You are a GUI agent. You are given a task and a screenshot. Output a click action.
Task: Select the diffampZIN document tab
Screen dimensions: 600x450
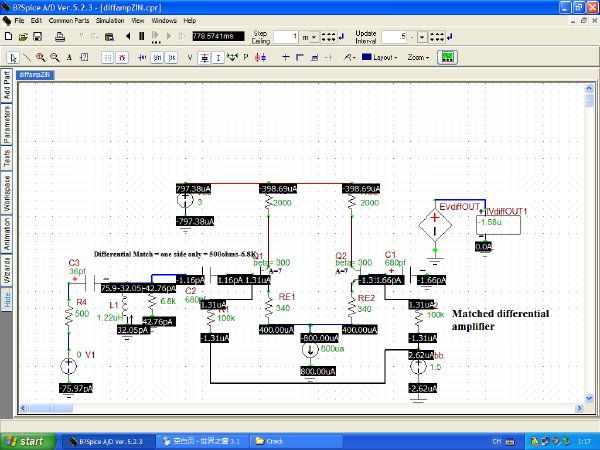(35, 75)
